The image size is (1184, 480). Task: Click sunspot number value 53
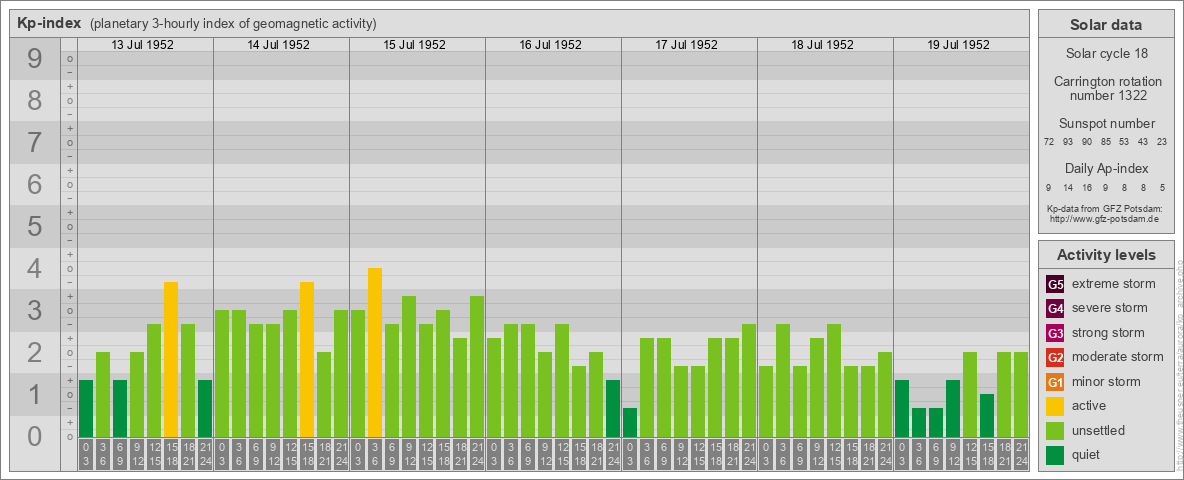pos(1124,142)
